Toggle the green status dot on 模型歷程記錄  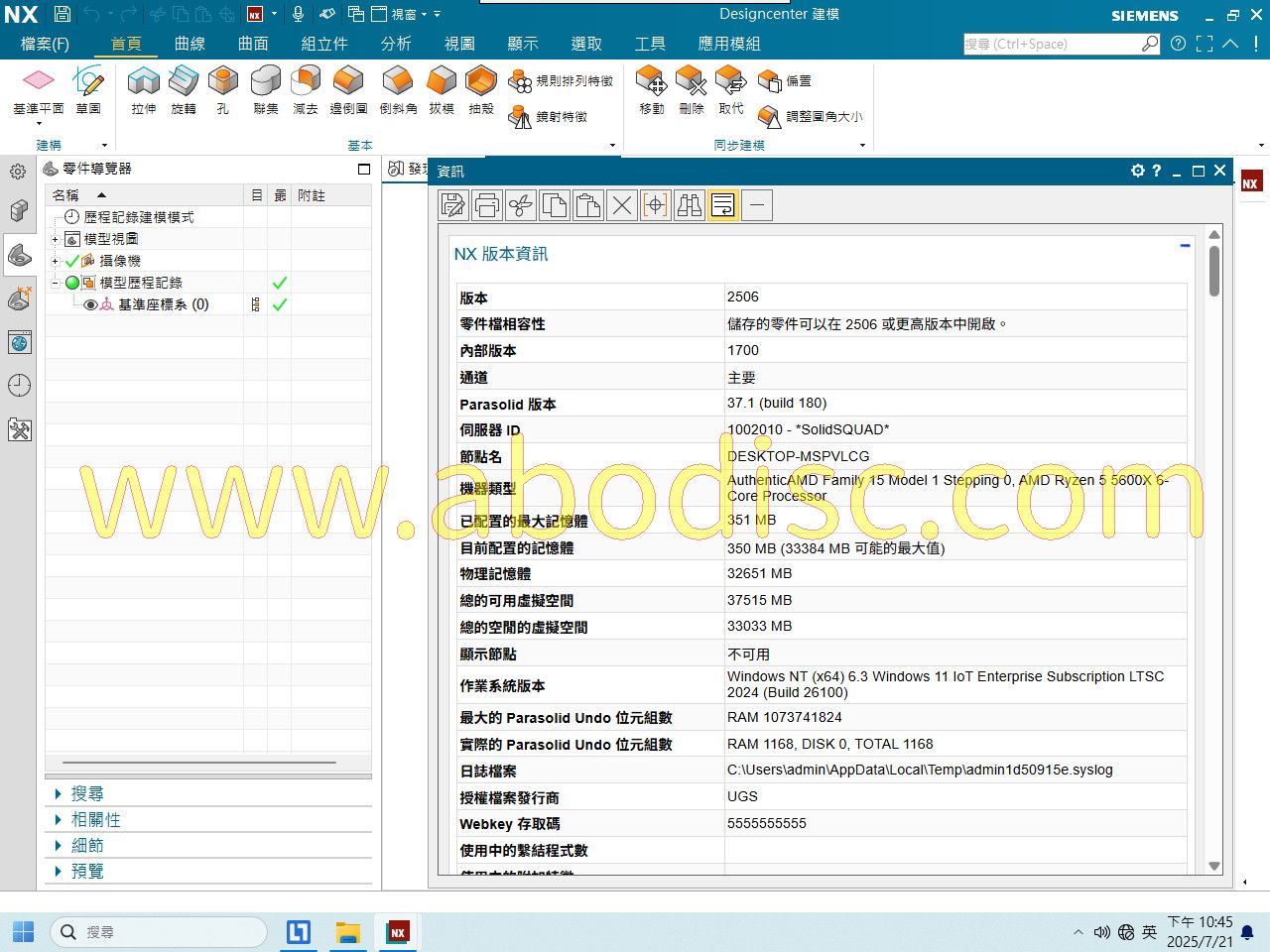point(71,283)
